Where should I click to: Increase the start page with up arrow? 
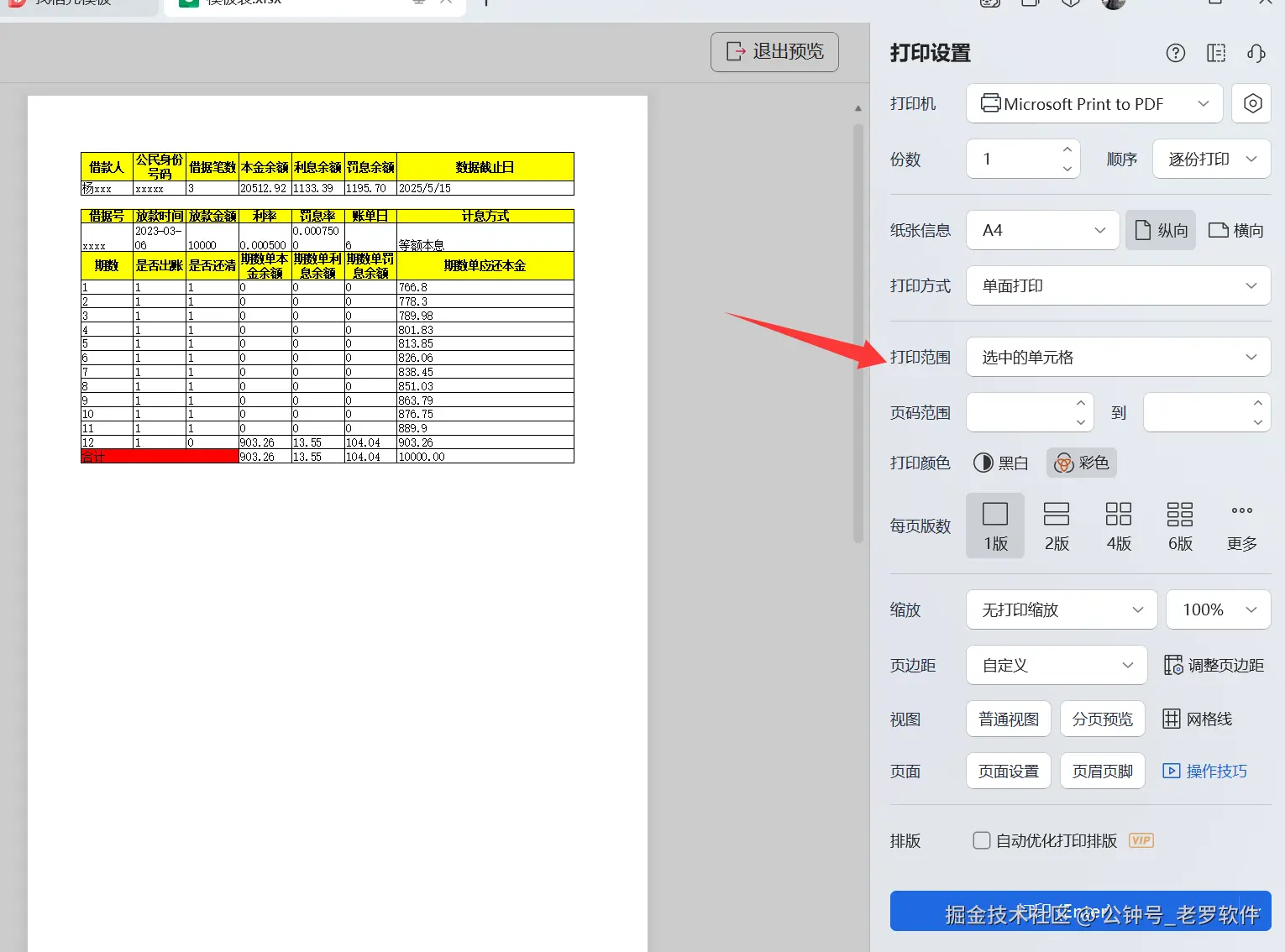pos(1081,403)
